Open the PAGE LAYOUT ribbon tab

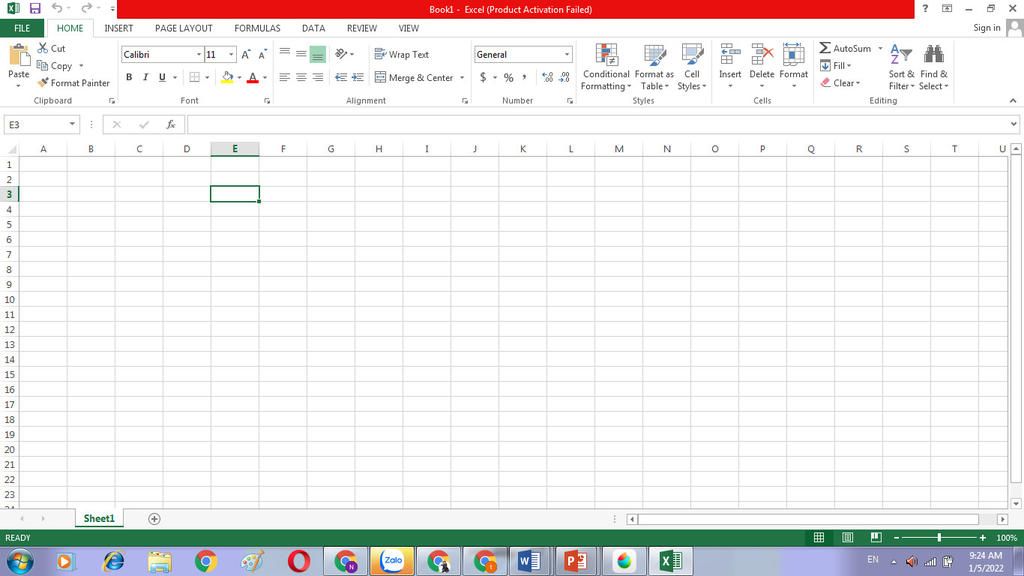tap(183, 28)
